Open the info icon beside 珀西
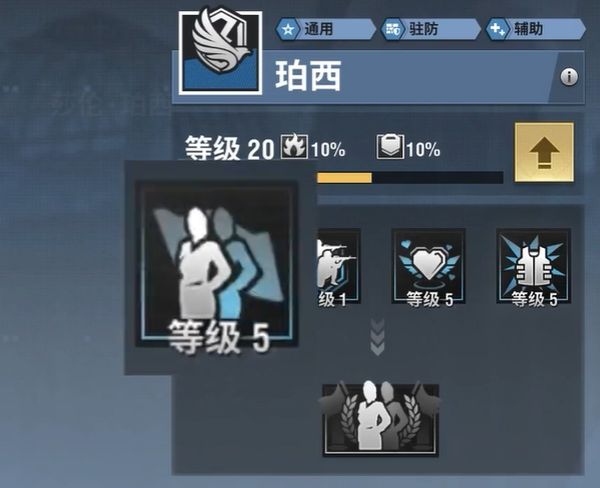The image size is (600, 488). coord(569,77)
